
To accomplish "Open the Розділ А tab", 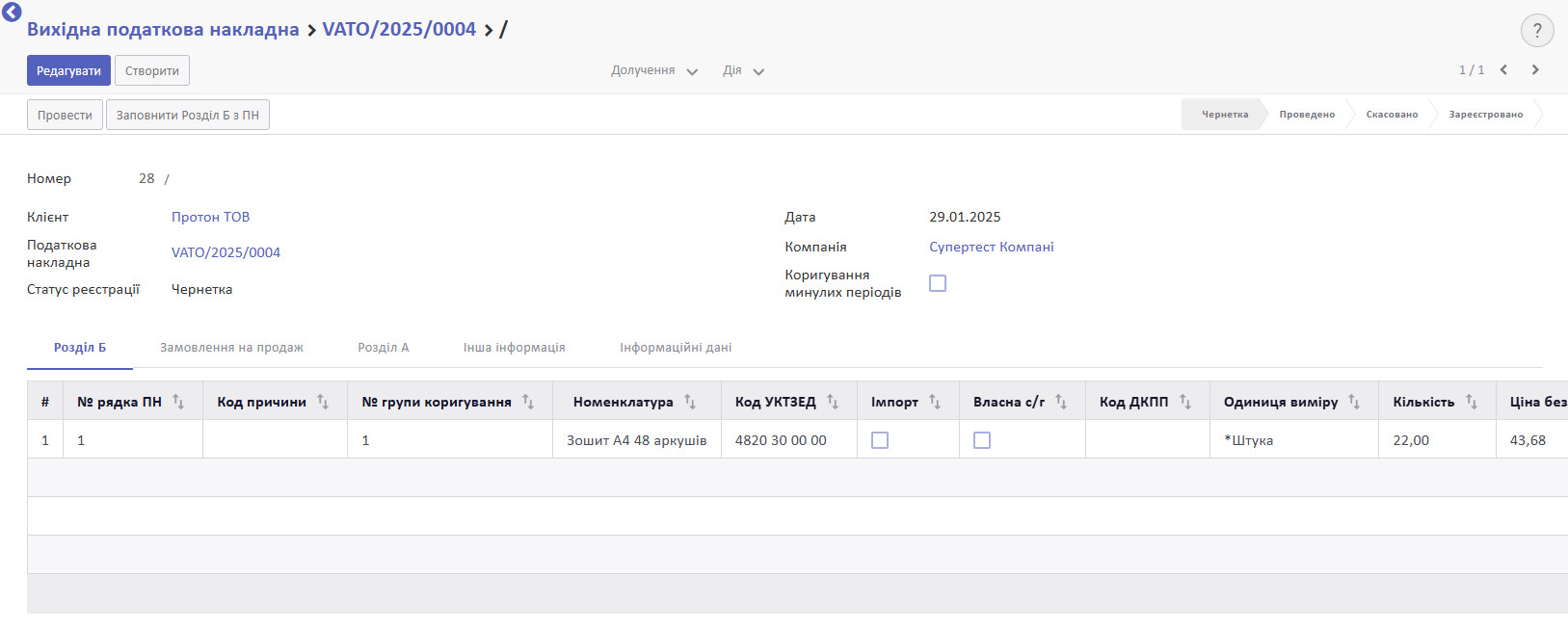I will point(383,348).
